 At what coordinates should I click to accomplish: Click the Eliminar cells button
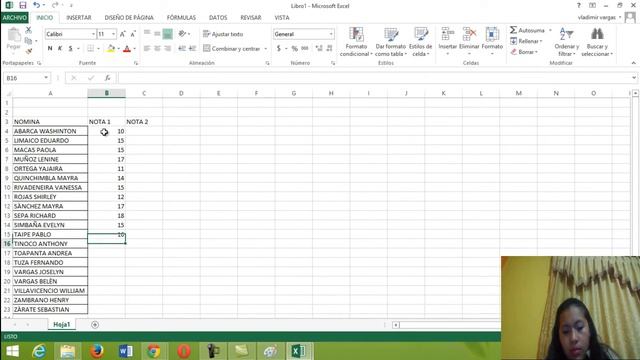click(469, 42)
